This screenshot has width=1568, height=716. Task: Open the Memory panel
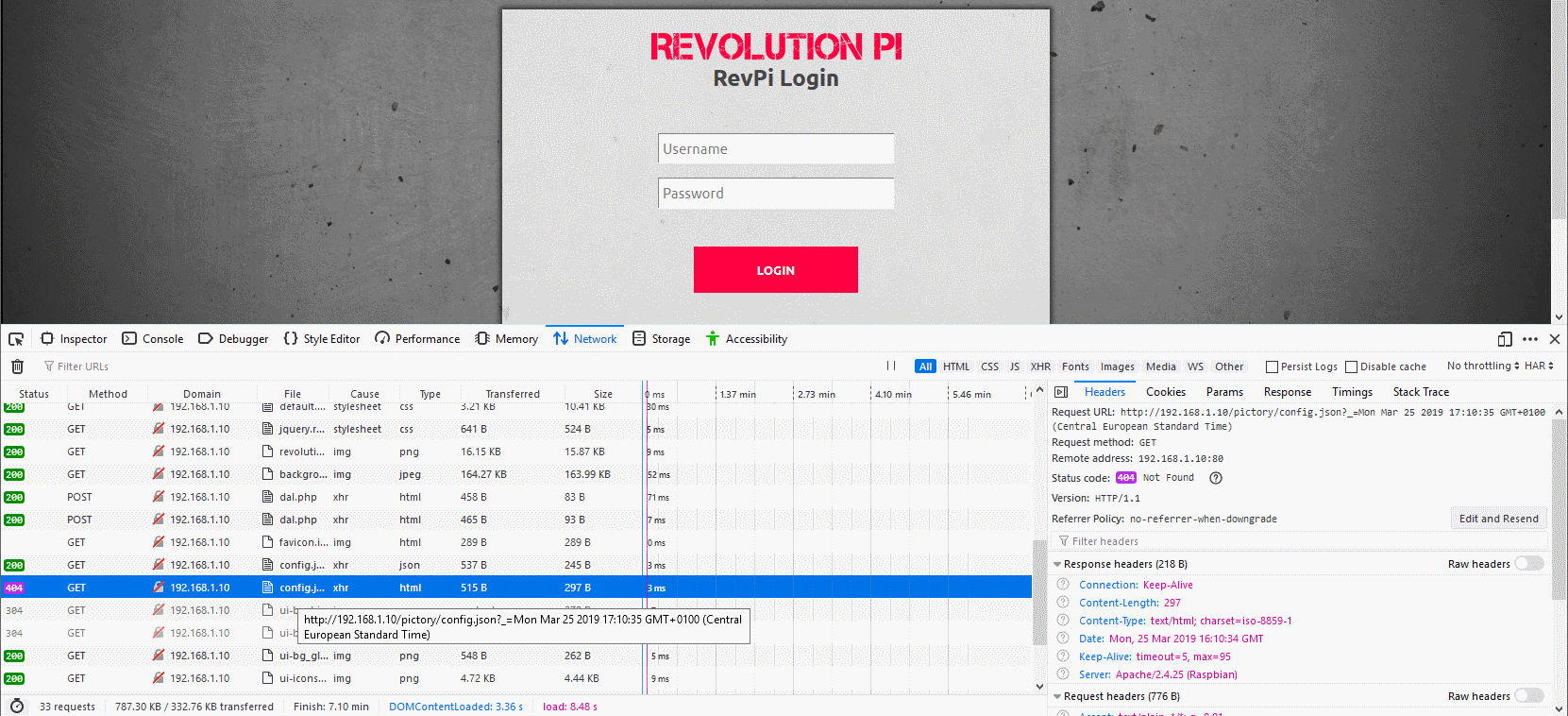[x=506, y=339]
